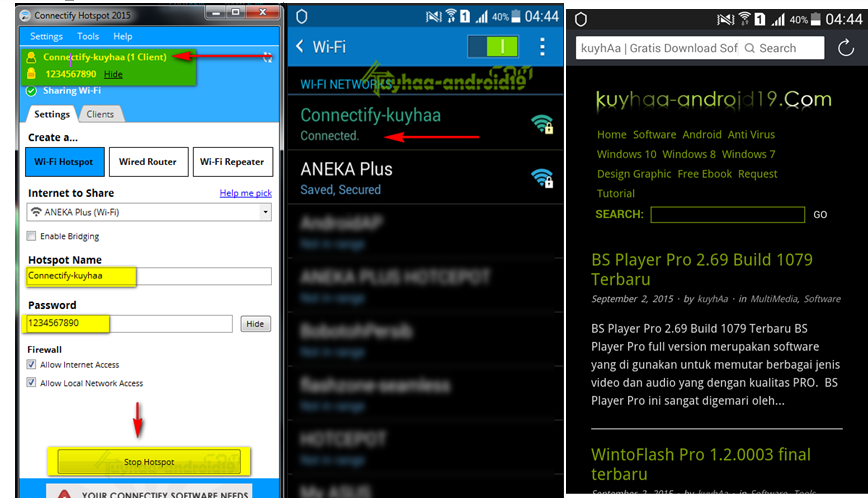Open the Request nav link
868x498 pixels.
coord(757,174)
